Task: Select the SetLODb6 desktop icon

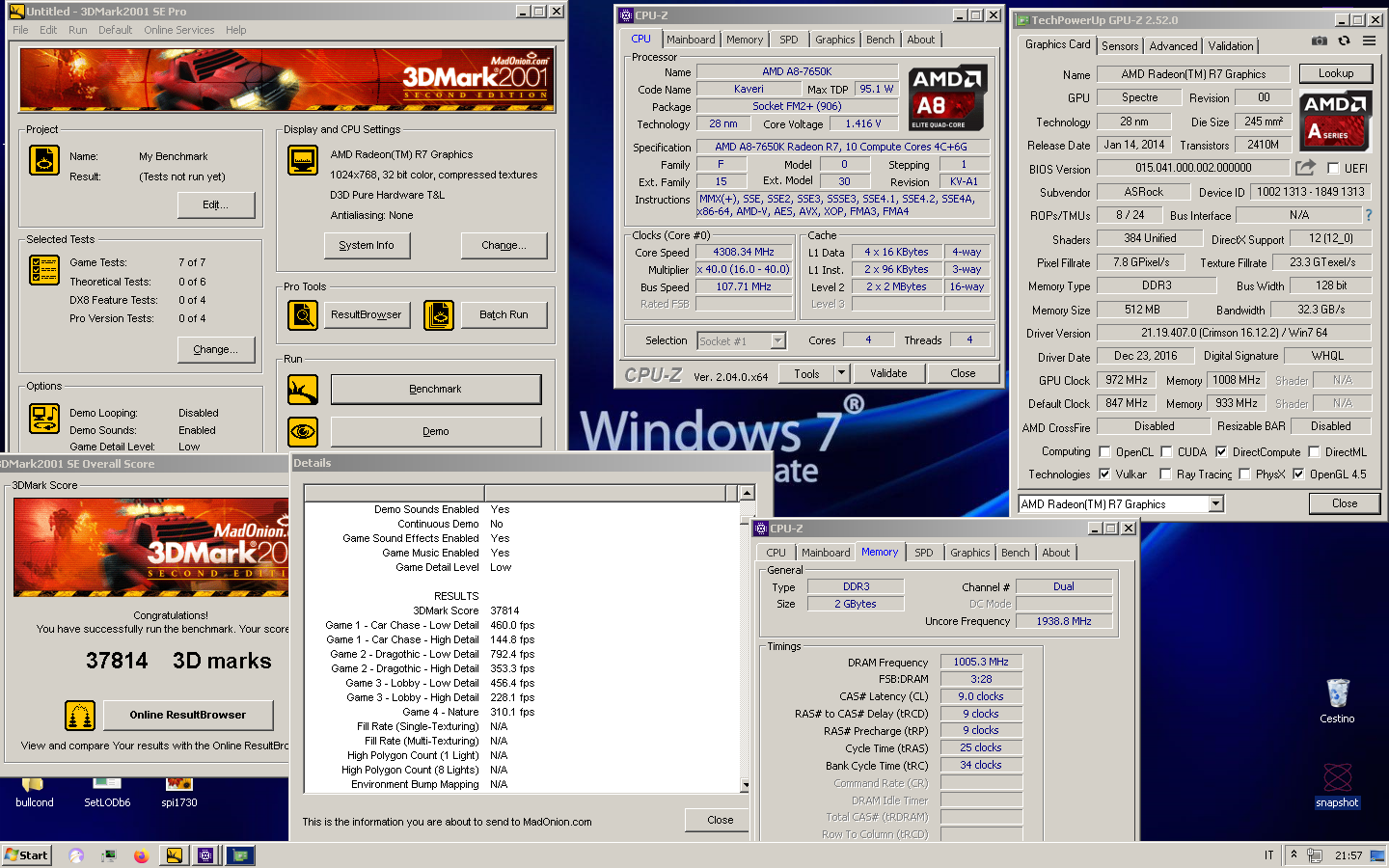Action: coord(107,793)
